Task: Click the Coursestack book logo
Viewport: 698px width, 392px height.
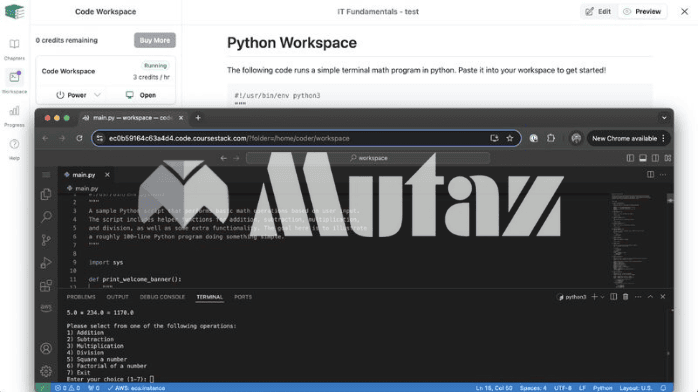Action: tap(14, 12)
